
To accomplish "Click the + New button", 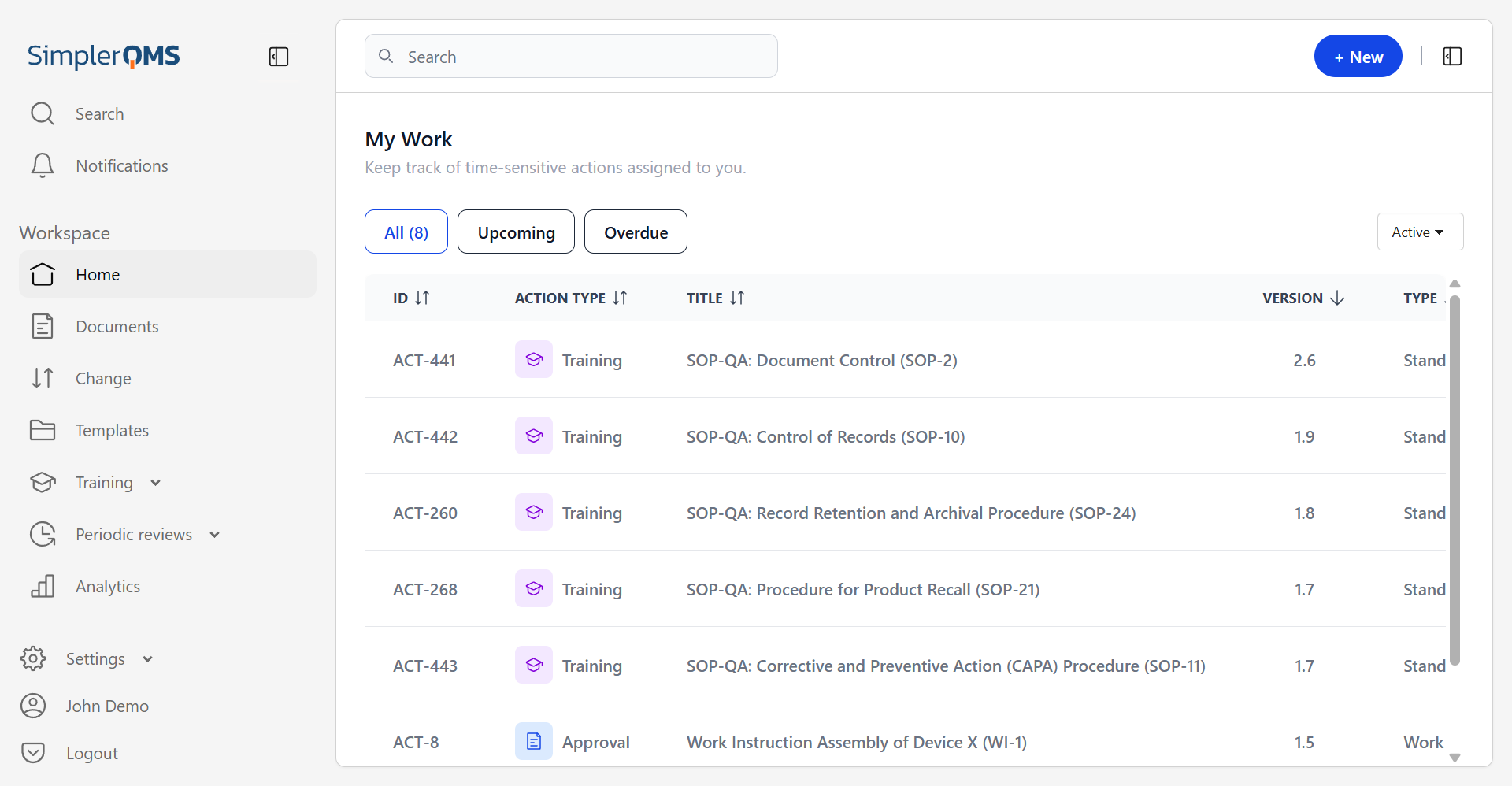I will [x=1358, y=57].
